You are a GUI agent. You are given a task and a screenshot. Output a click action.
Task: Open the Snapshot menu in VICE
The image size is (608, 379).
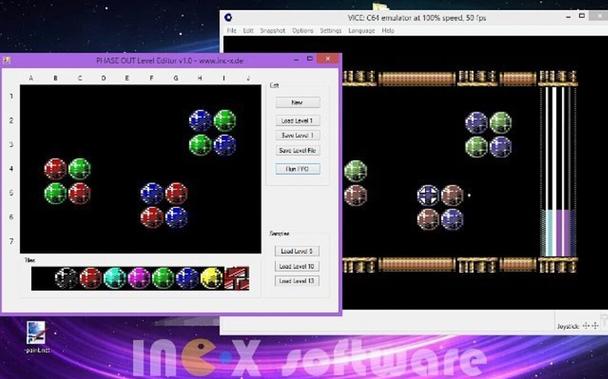(273, 30)
